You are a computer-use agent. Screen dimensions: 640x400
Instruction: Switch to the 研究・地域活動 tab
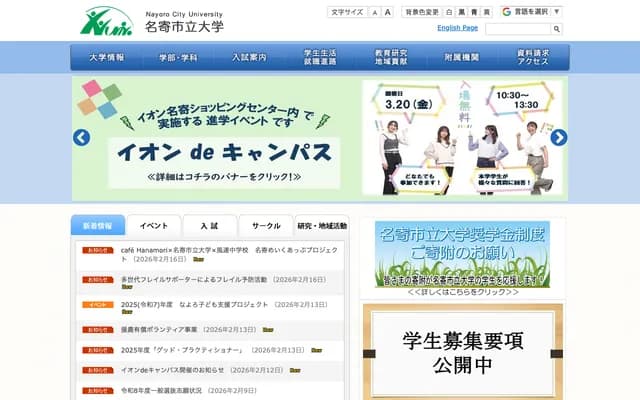point(322,226)
